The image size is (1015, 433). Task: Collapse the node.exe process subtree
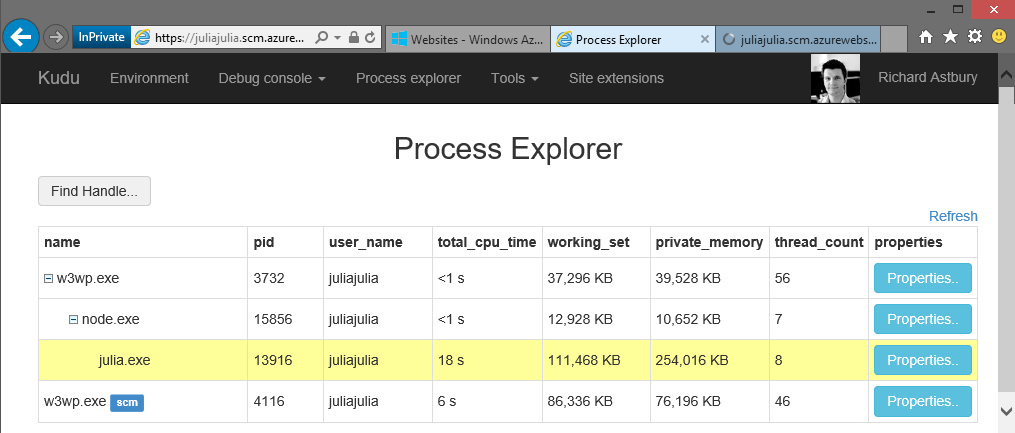coord(73,320)
